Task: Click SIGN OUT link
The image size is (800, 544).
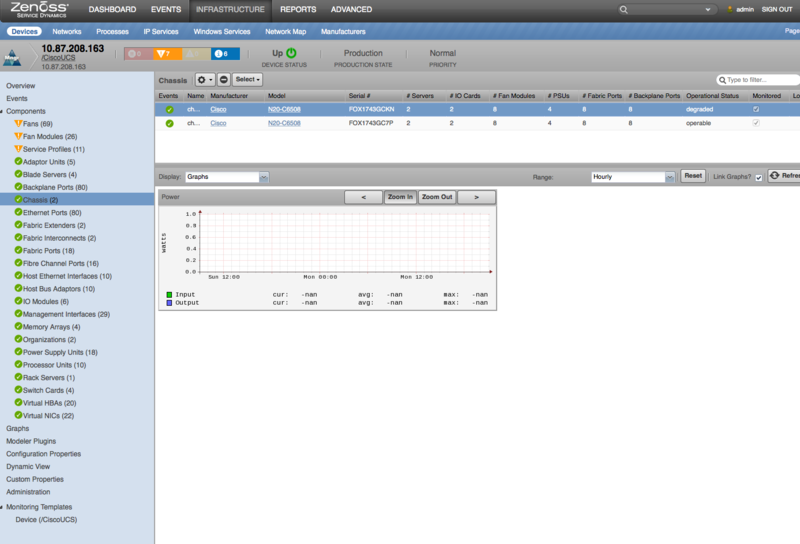Action: coord(777,10)
